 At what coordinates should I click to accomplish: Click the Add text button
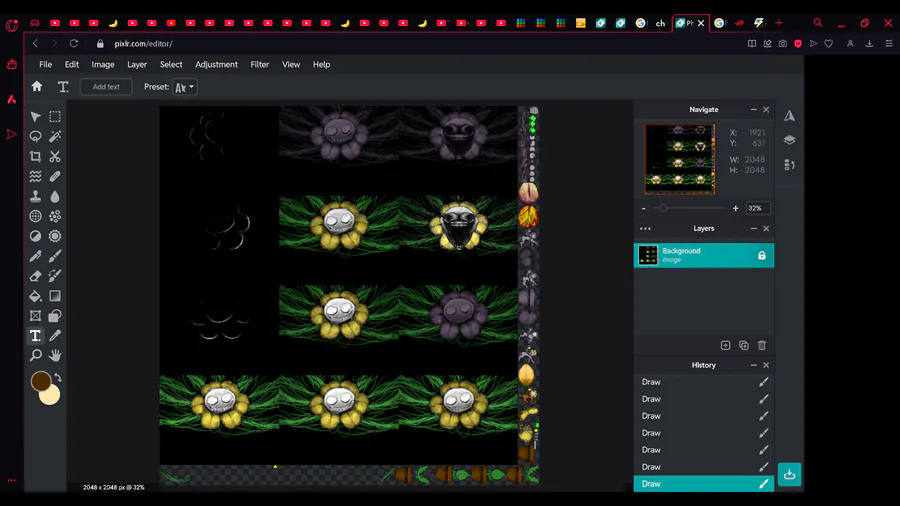pos(106,87)
